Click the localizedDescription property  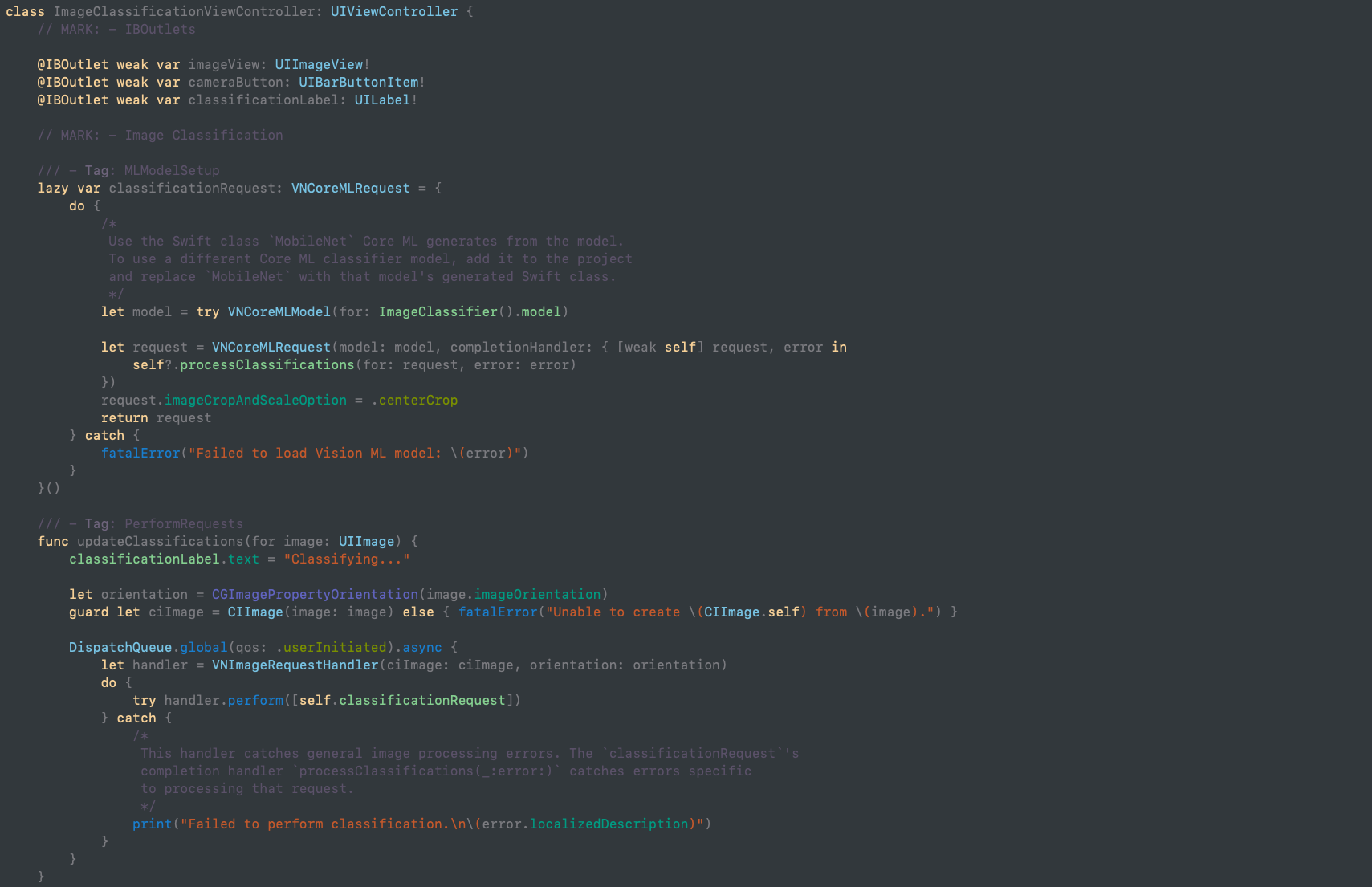point(609,824)
